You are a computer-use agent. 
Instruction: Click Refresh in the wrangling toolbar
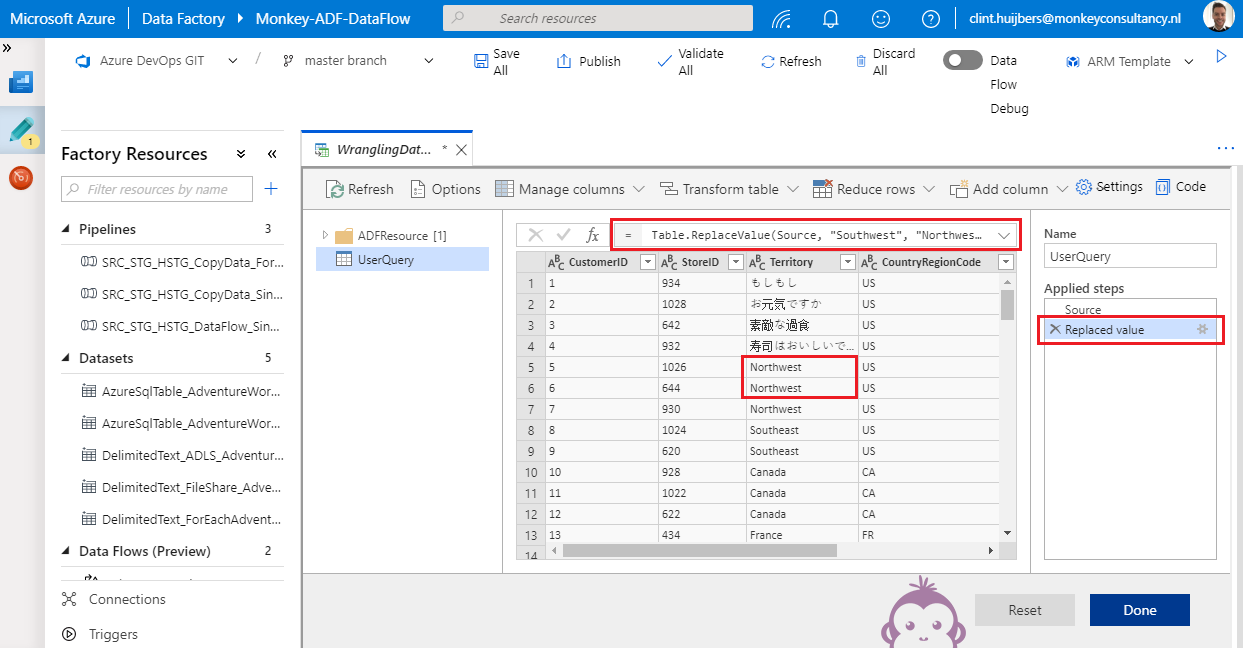pos(360,189)
